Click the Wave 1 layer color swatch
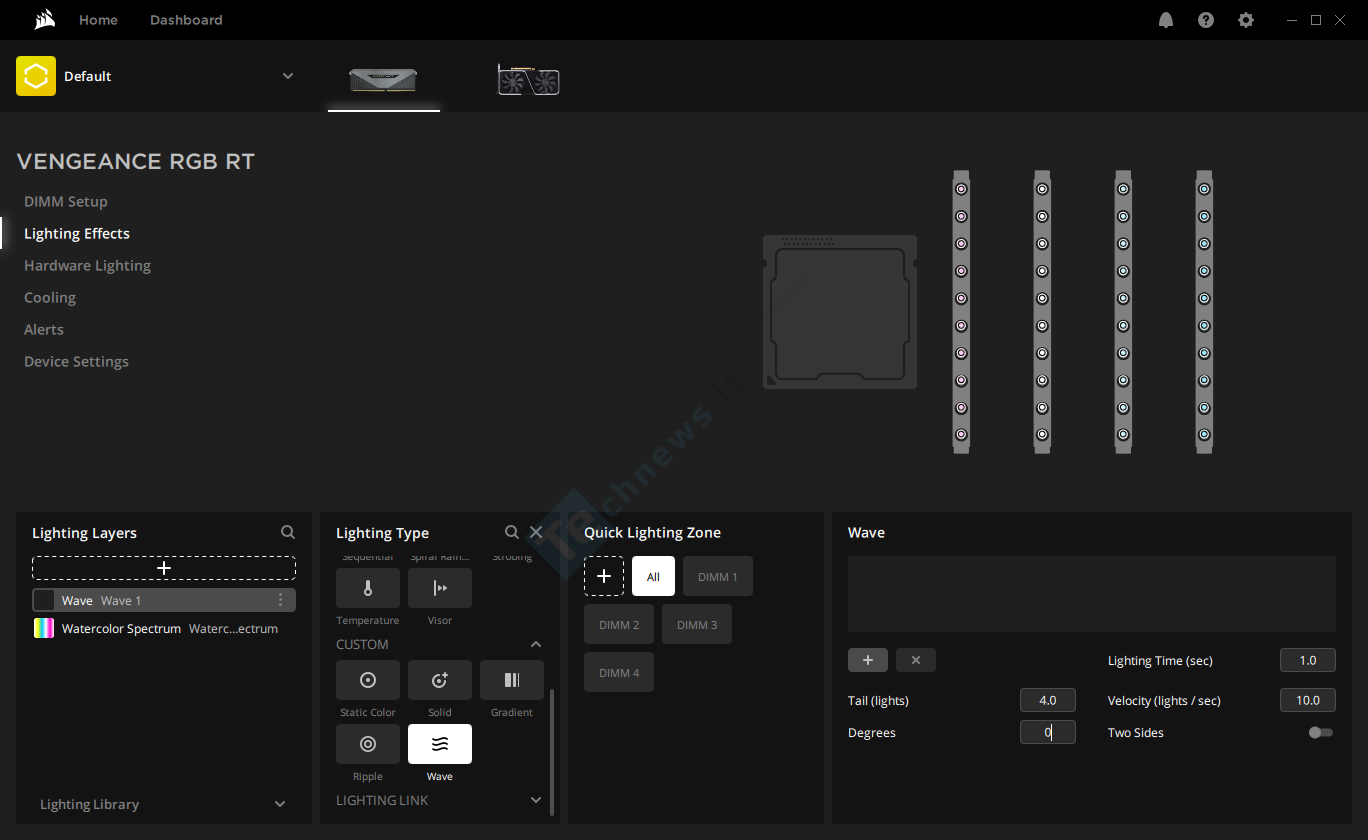The image size is (1368, 840). [x=44, y=600]
